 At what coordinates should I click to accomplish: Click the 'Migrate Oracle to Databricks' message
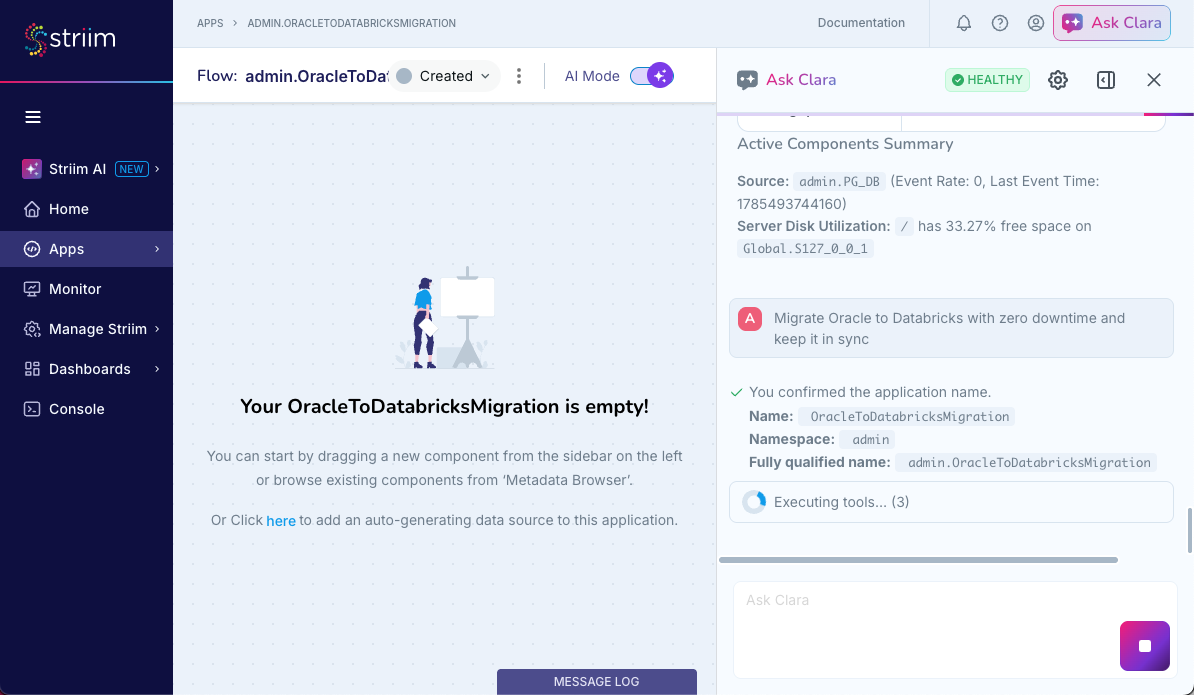coord(950,329)
